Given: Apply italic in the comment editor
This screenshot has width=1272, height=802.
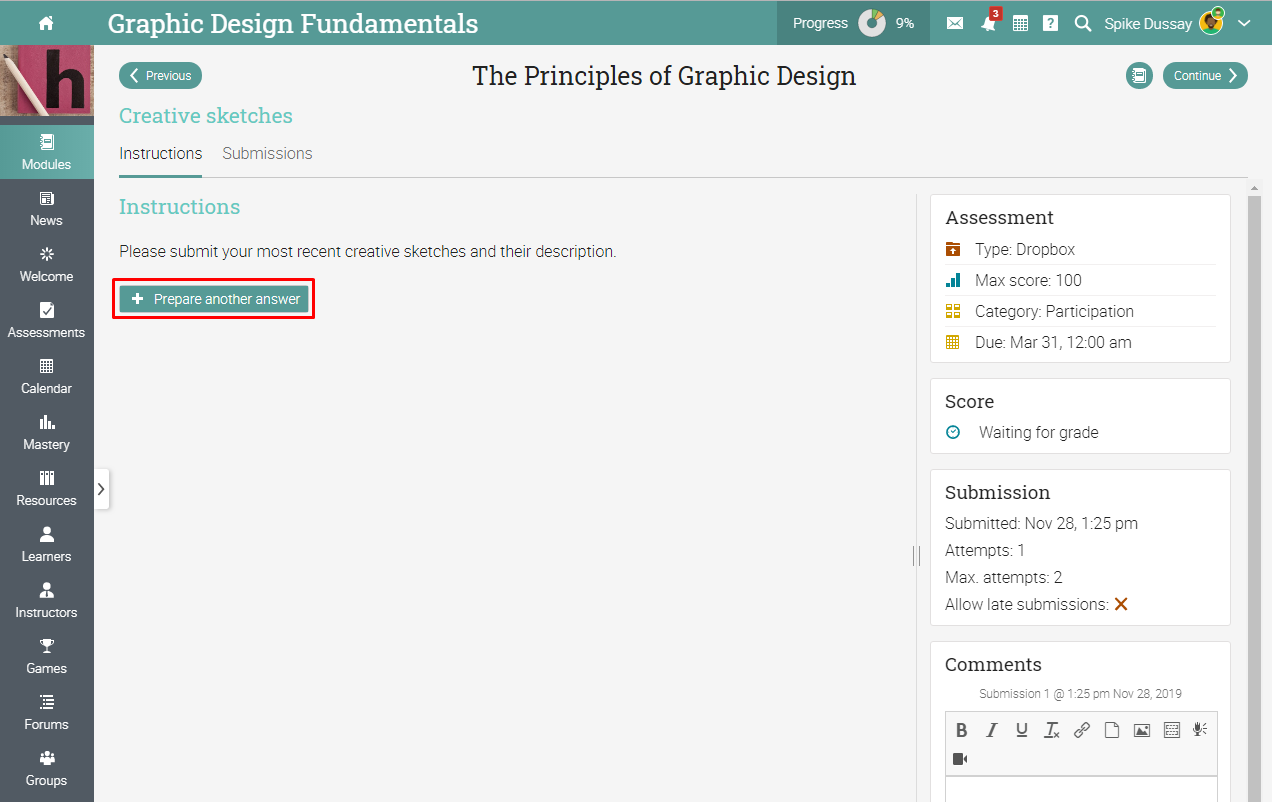Looking at the screenshot, I should 991,730.
